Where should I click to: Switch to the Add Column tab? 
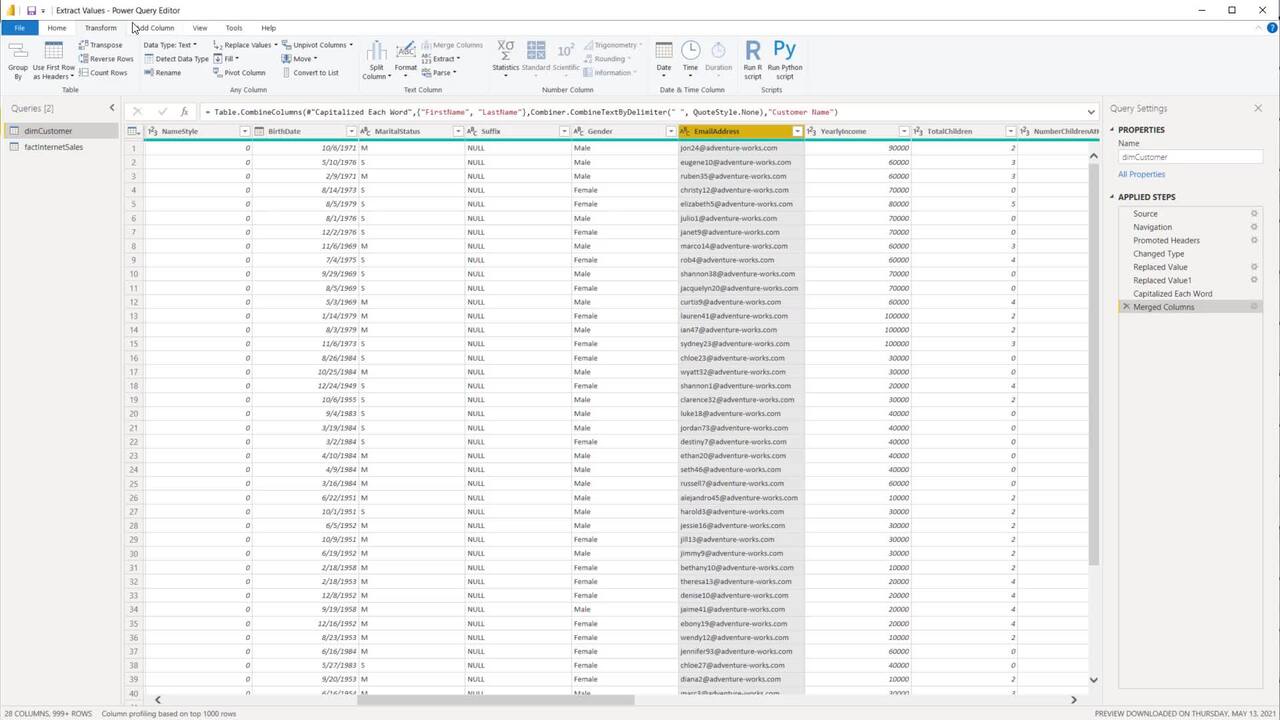[x=154, y=28]
